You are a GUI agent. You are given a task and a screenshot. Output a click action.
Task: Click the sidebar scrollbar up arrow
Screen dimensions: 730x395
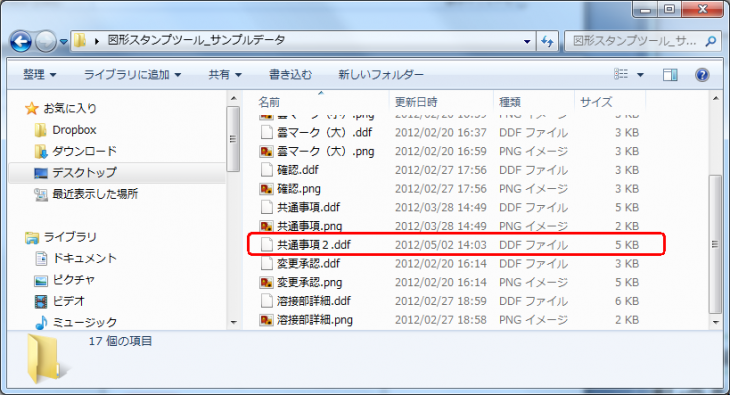pos(234,99)
